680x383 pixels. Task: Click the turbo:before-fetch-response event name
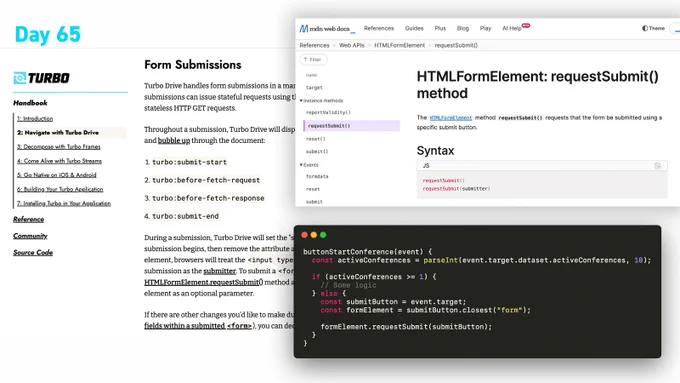pos(208,198)
